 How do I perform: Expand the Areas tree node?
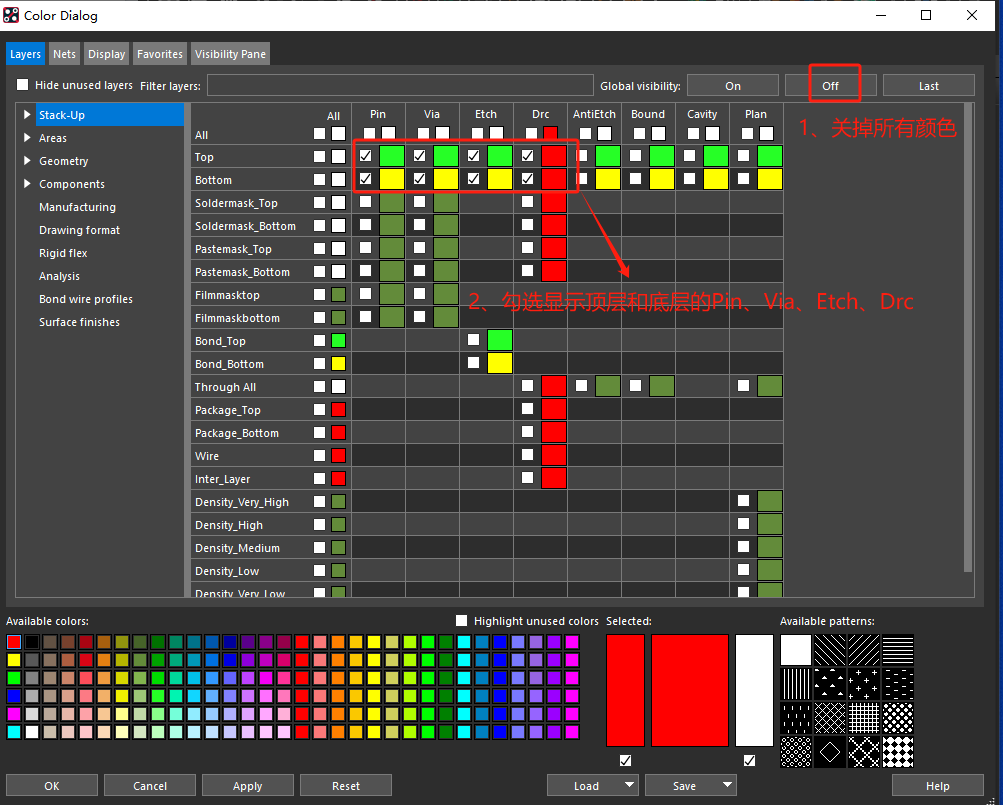click(27, 138)
